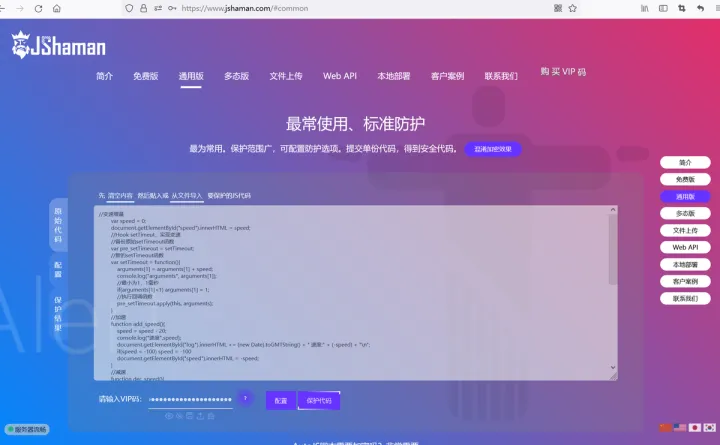Show VIP code with eye icon
Image resolution: width=720 pixels, height=445 pixels.
pyautogui.click(x=169, y=416)
